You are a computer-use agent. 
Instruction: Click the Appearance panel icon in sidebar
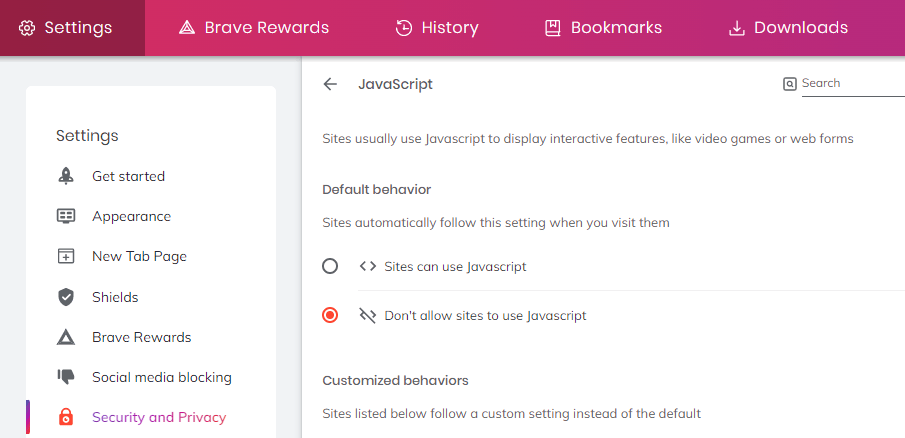66,216
